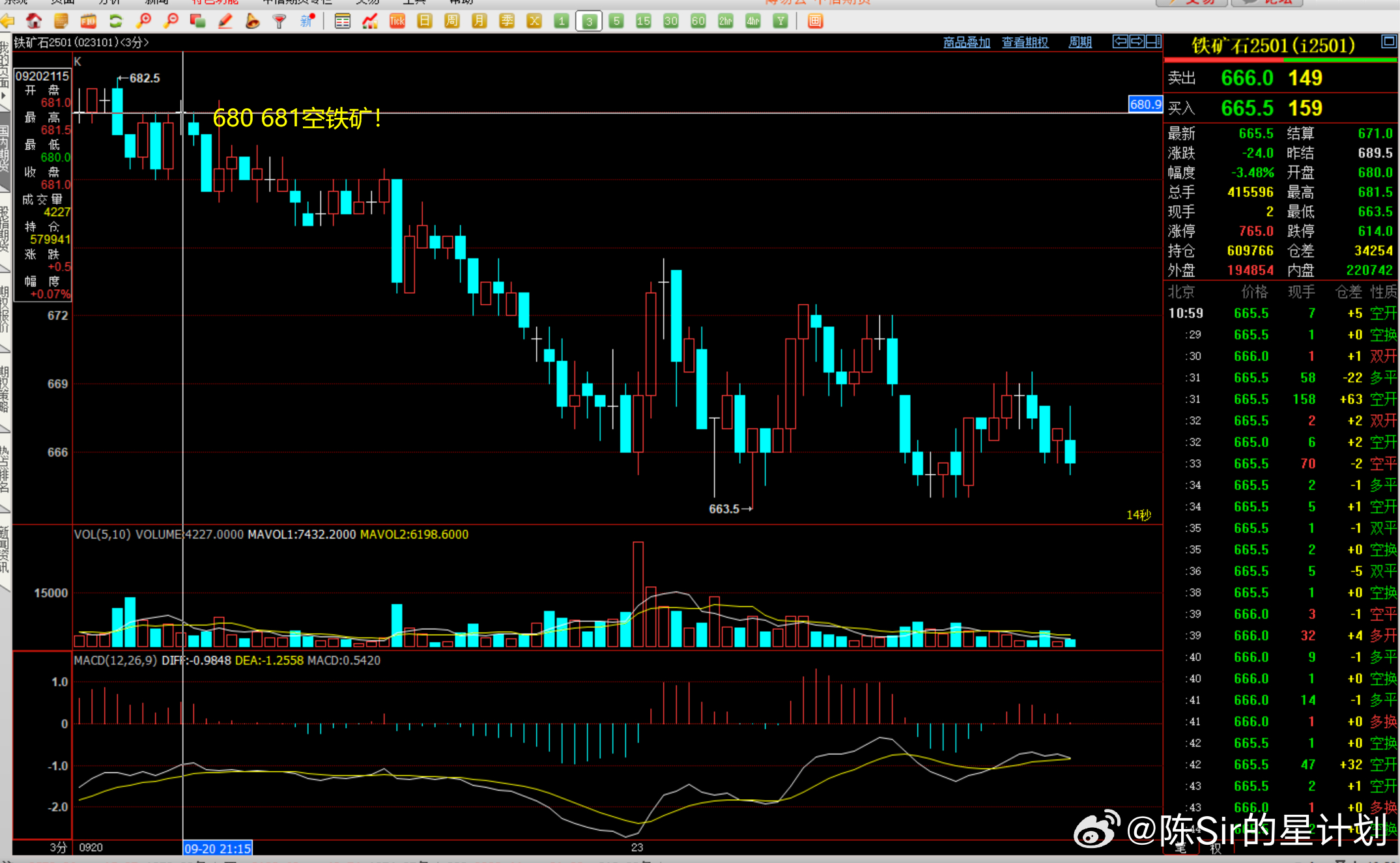
Task: Select the green Y period button
Action: coord(780,21)
